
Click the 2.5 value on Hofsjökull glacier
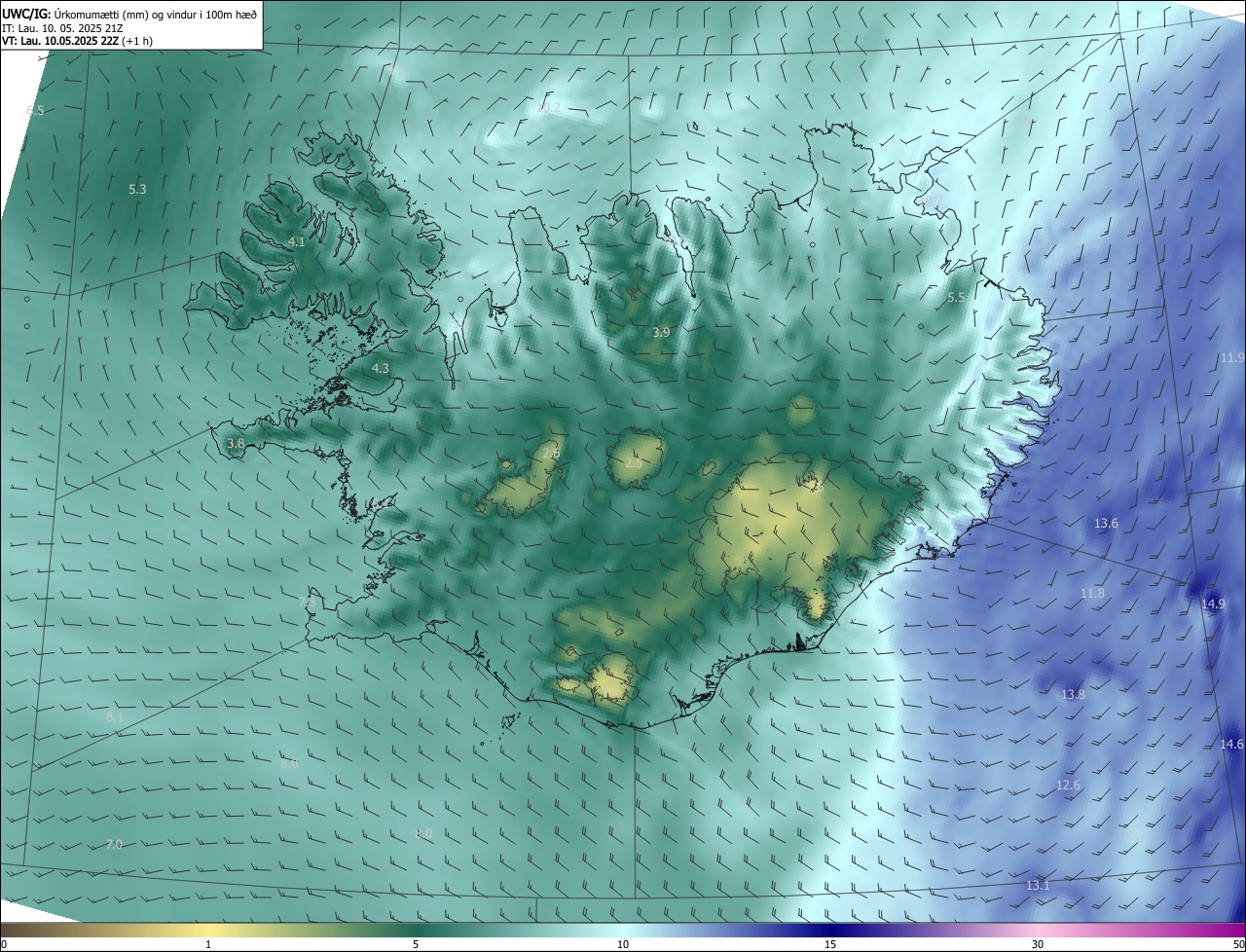pos(634,463)
